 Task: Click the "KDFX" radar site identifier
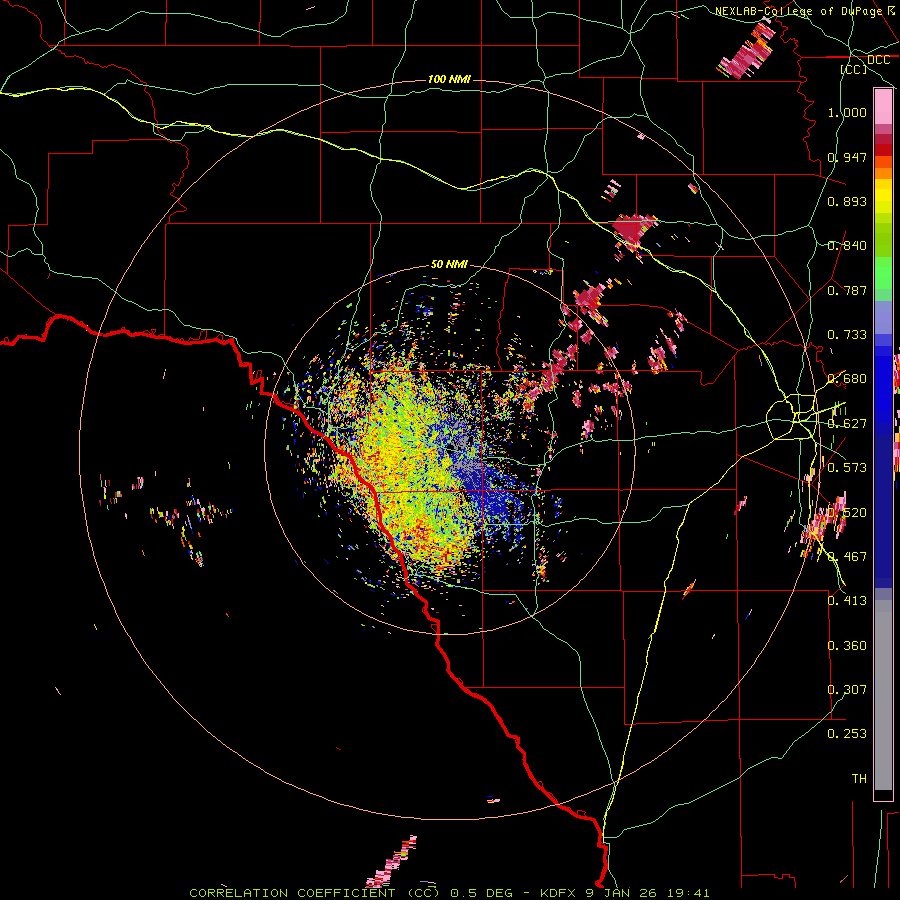(x=560, y=893)
